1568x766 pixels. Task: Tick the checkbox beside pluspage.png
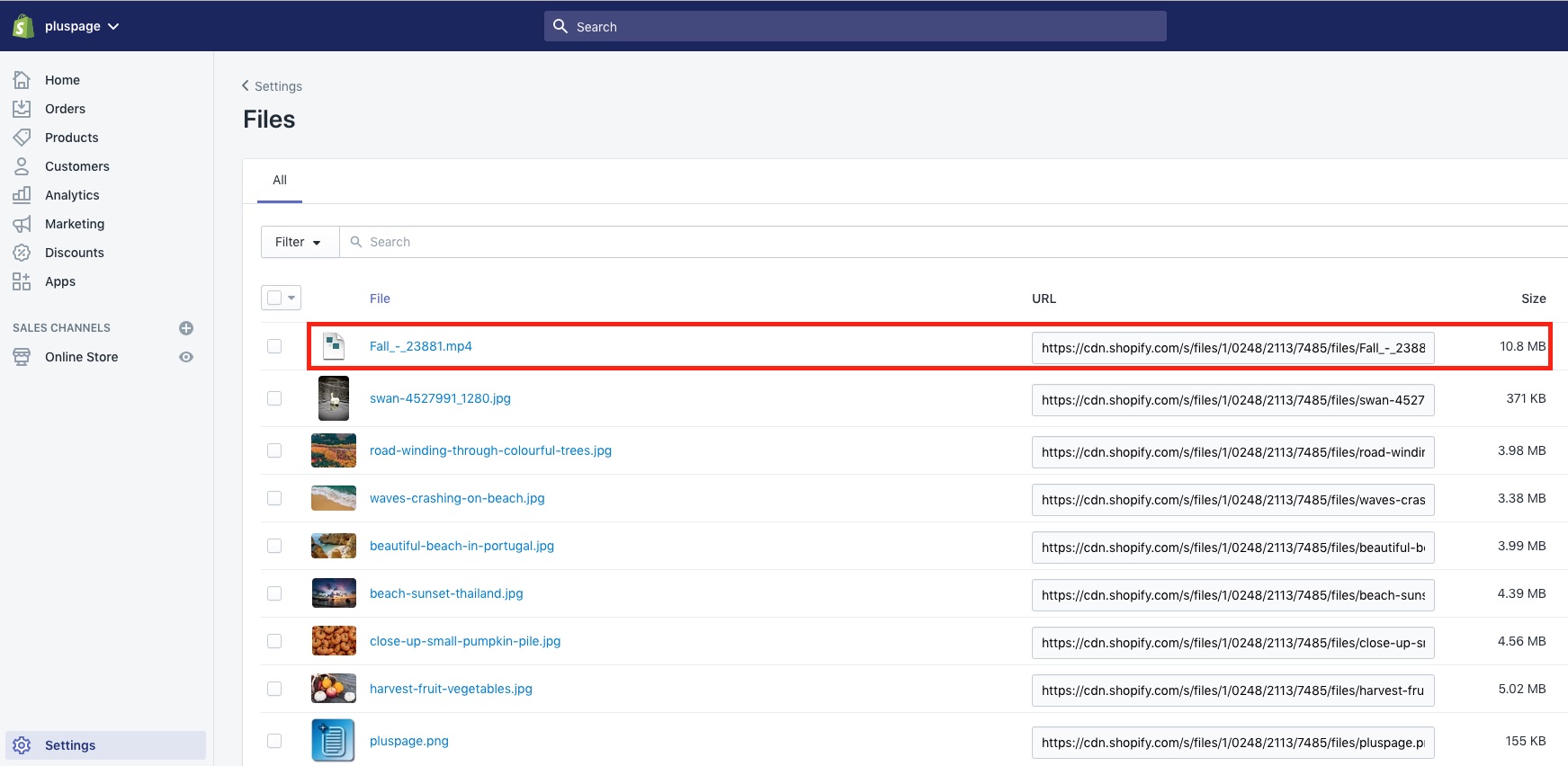[274, 741]
